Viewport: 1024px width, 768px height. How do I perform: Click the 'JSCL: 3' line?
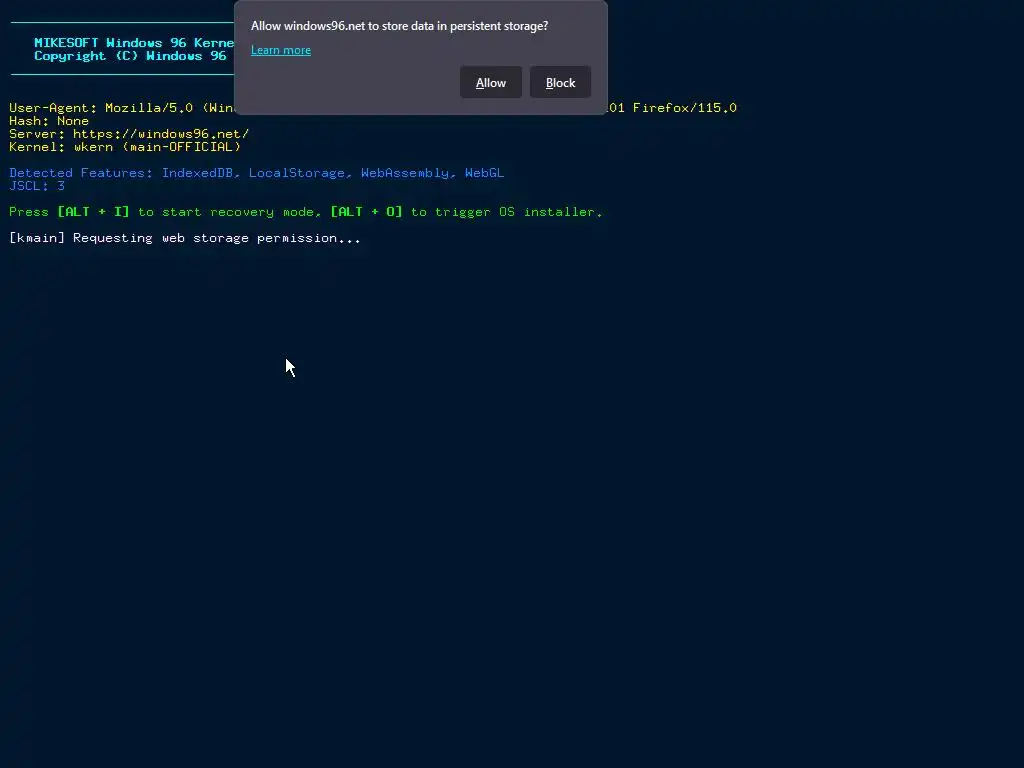(x=37, y=186)
